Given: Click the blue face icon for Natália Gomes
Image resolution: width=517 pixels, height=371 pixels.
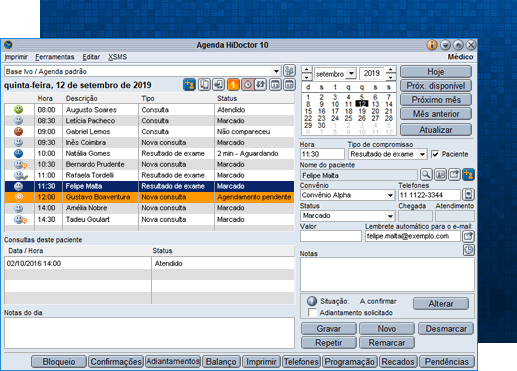Looking at the screenshot, I should [x=19, y=153].
